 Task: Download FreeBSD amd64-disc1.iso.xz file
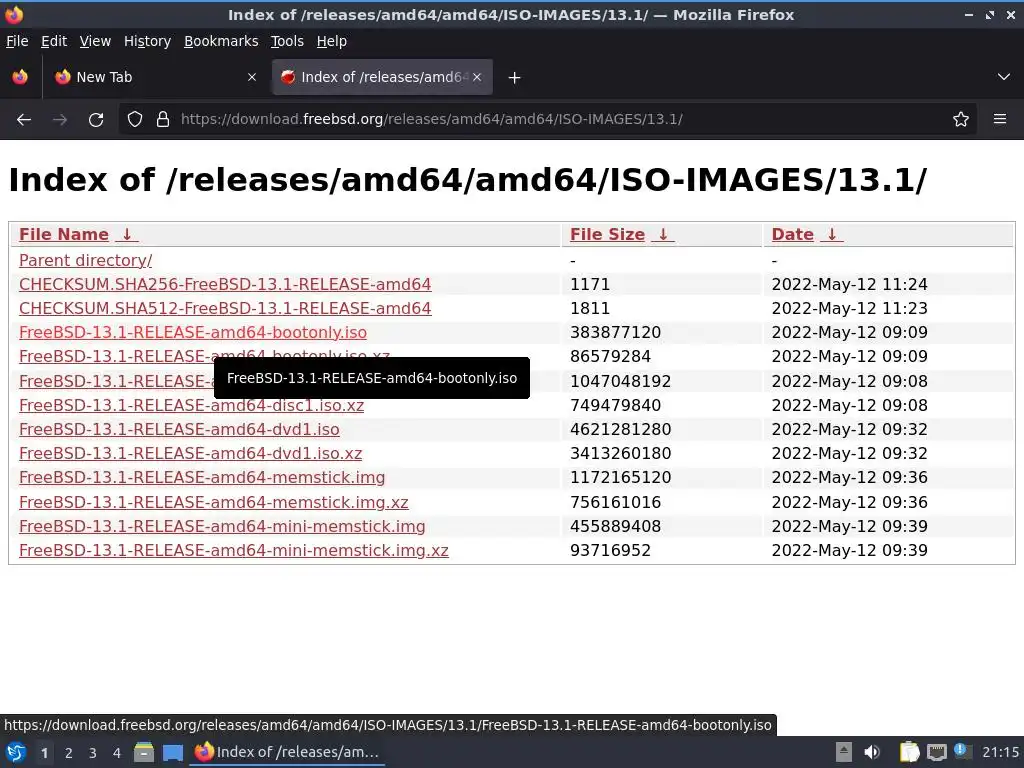[191, 406]
